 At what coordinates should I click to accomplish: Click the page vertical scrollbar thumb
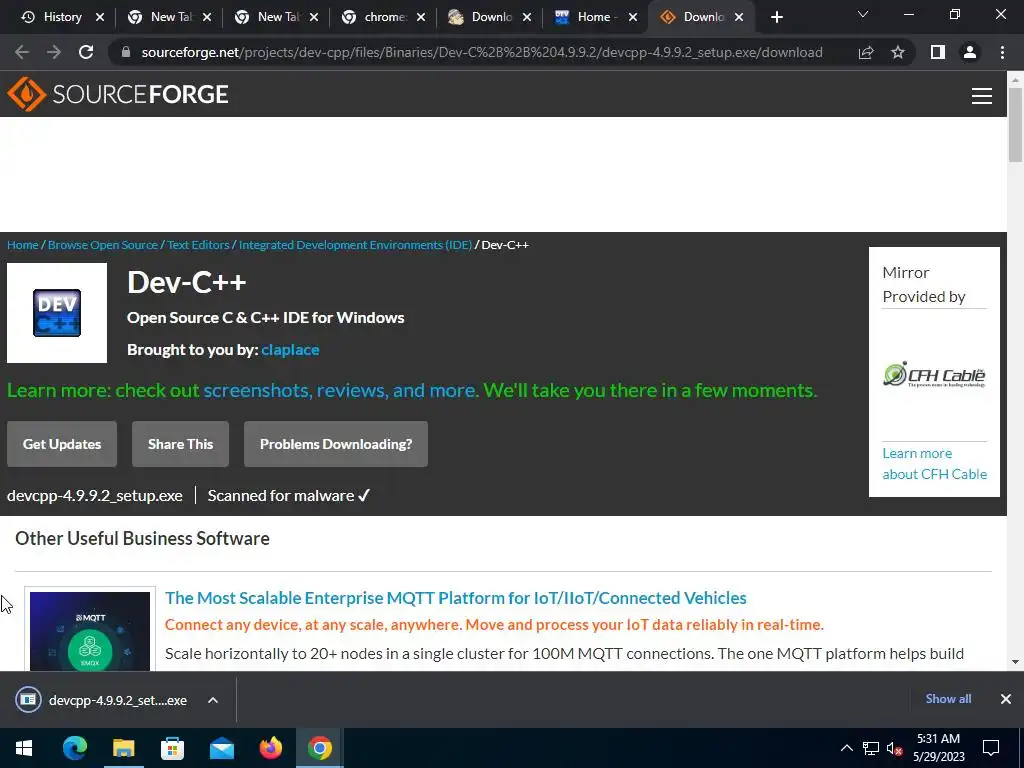pyautogui.click(x=1015, y=124)
